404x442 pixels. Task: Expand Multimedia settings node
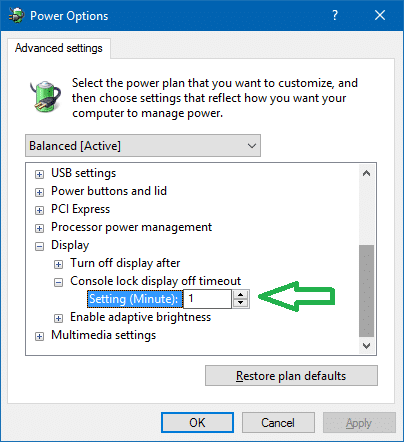tap(39, 336)
